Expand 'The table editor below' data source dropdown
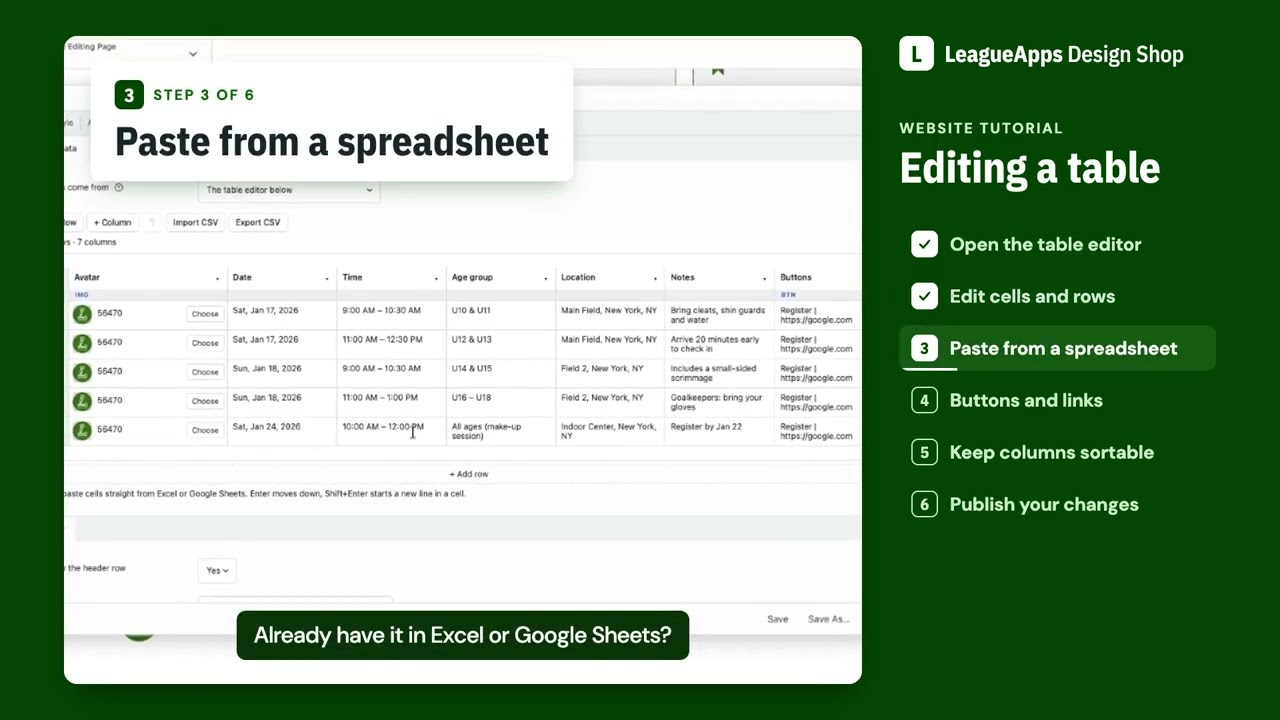This screenshot has height=720, width=1280. coord(289,190)
